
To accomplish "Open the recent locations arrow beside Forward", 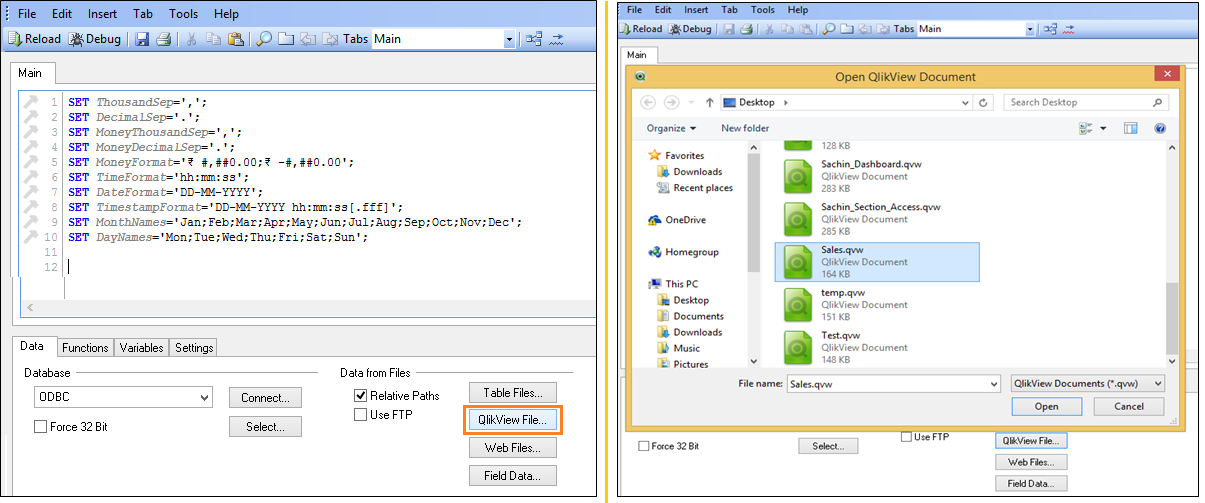I will pyautogui.click(x=692, y=102).
